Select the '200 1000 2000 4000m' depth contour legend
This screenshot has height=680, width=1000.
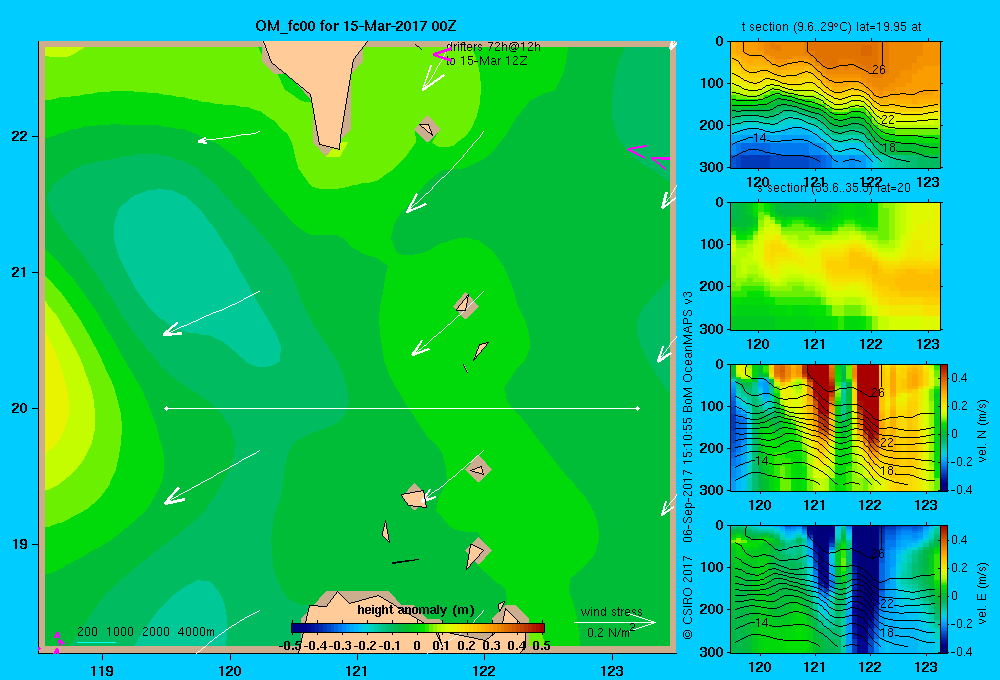tap(145, 632)
